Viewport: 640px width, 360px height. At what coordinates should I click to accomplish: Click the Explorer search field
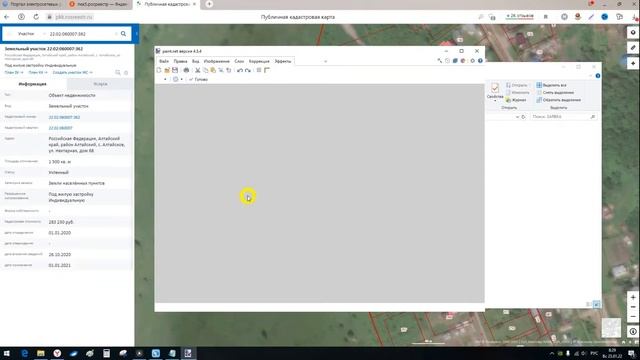(563, 117)
